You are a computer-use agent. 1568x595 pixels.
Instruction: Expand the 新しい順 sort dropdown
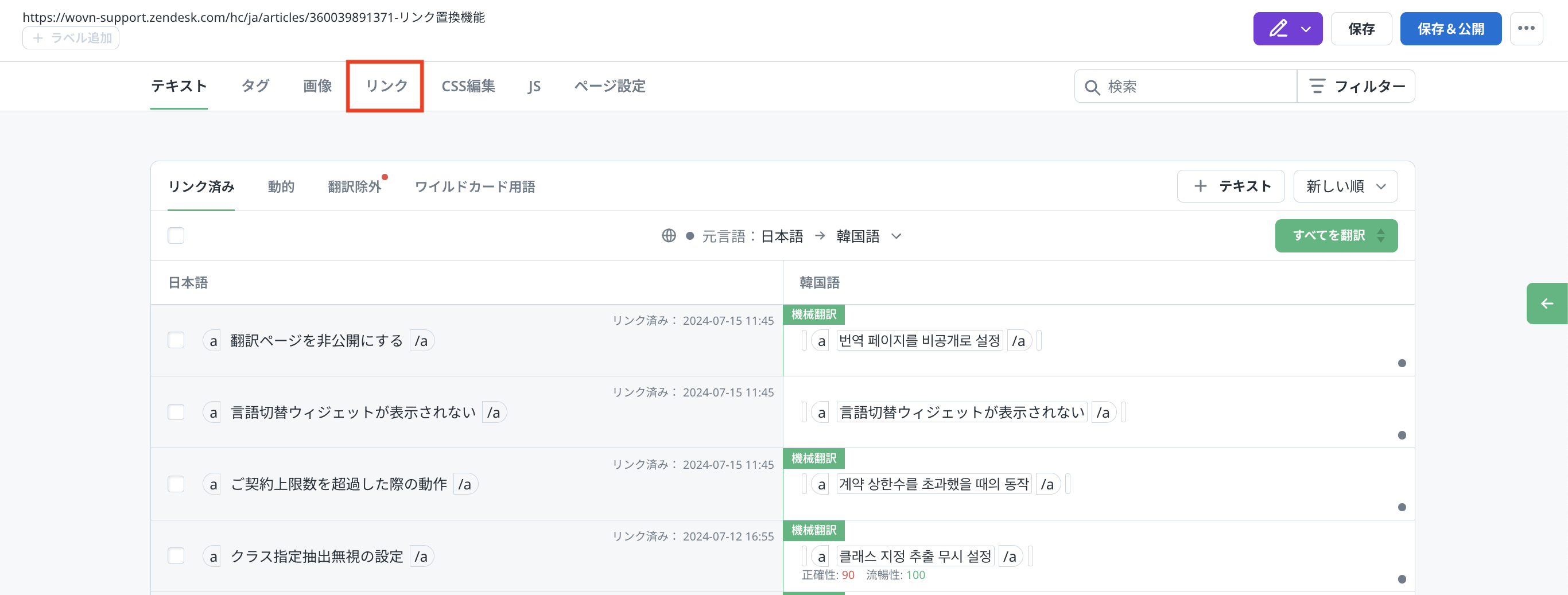[x=1345, y=186]
